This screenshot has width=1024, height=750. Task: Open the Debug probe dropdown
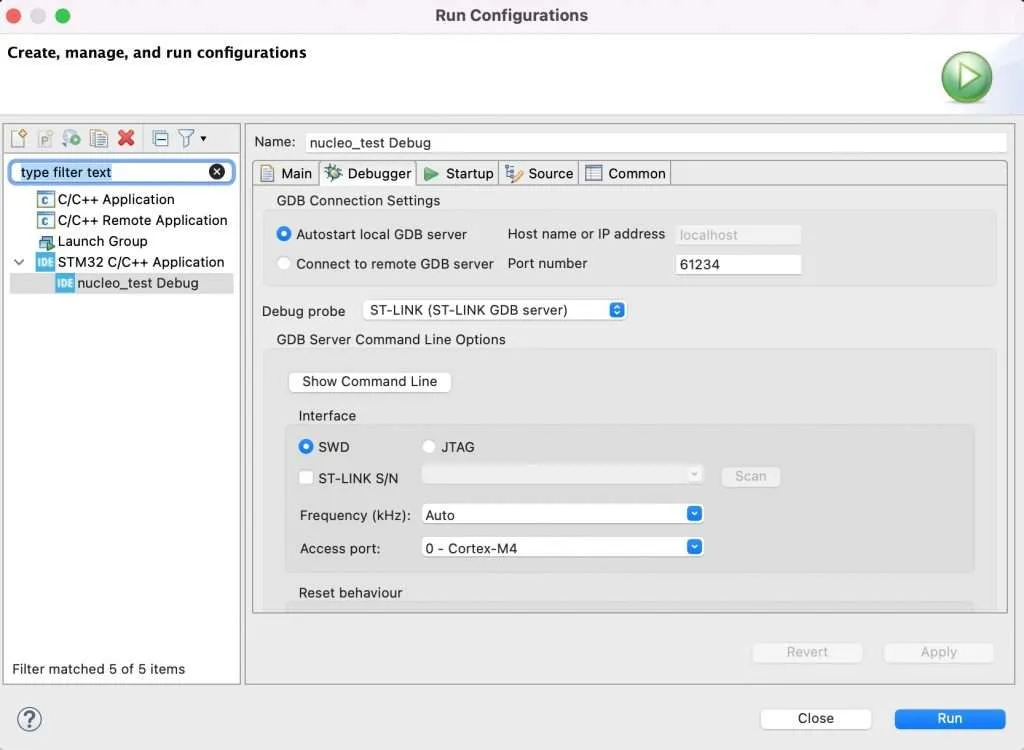pyautogui.click(x=617, y=310)
